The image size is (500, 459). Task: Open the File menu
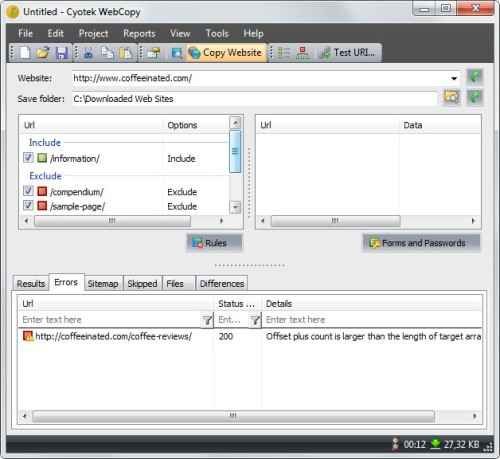point(25,34)
